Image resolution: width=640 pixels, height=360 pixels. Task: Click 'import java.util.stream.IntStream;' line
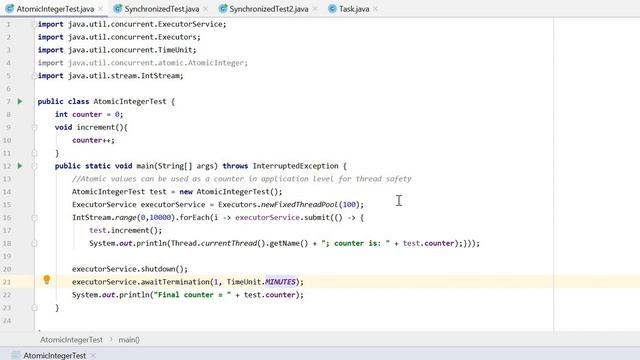(111, 76)
